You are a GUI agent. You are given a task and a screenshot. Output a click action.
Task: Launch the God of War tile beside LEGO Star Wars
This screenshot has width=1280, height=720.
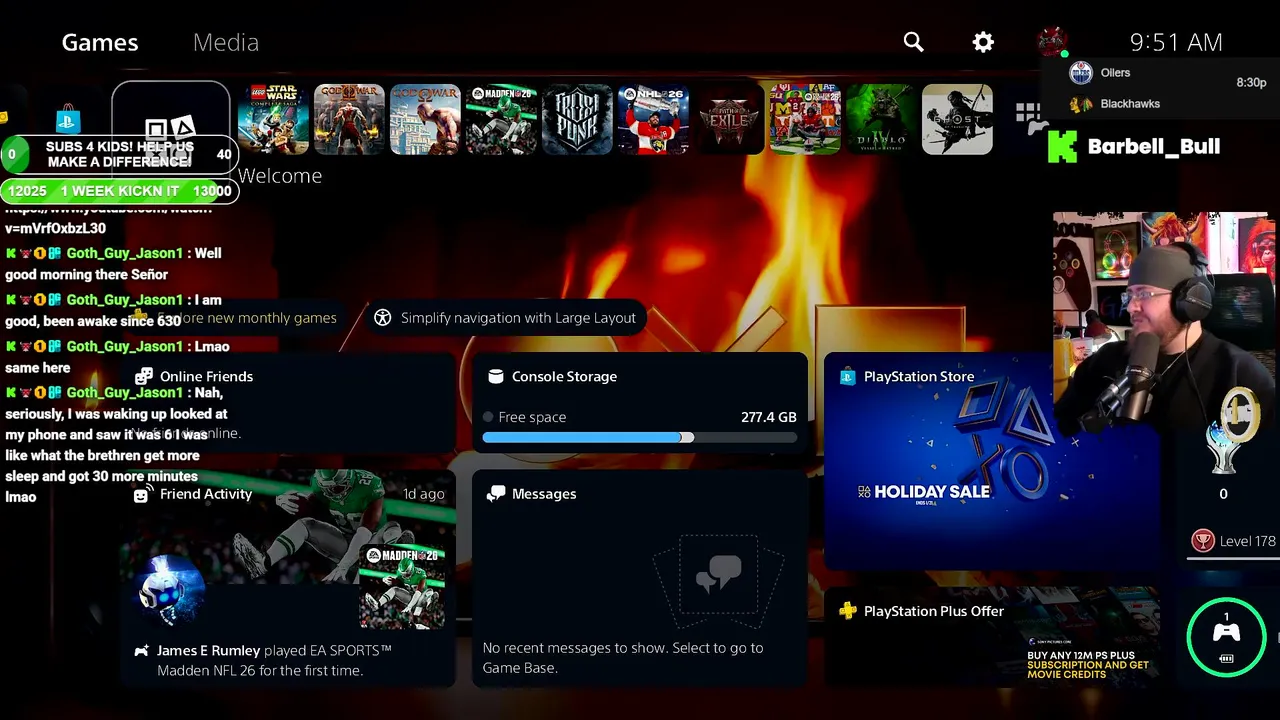[349, 119]
